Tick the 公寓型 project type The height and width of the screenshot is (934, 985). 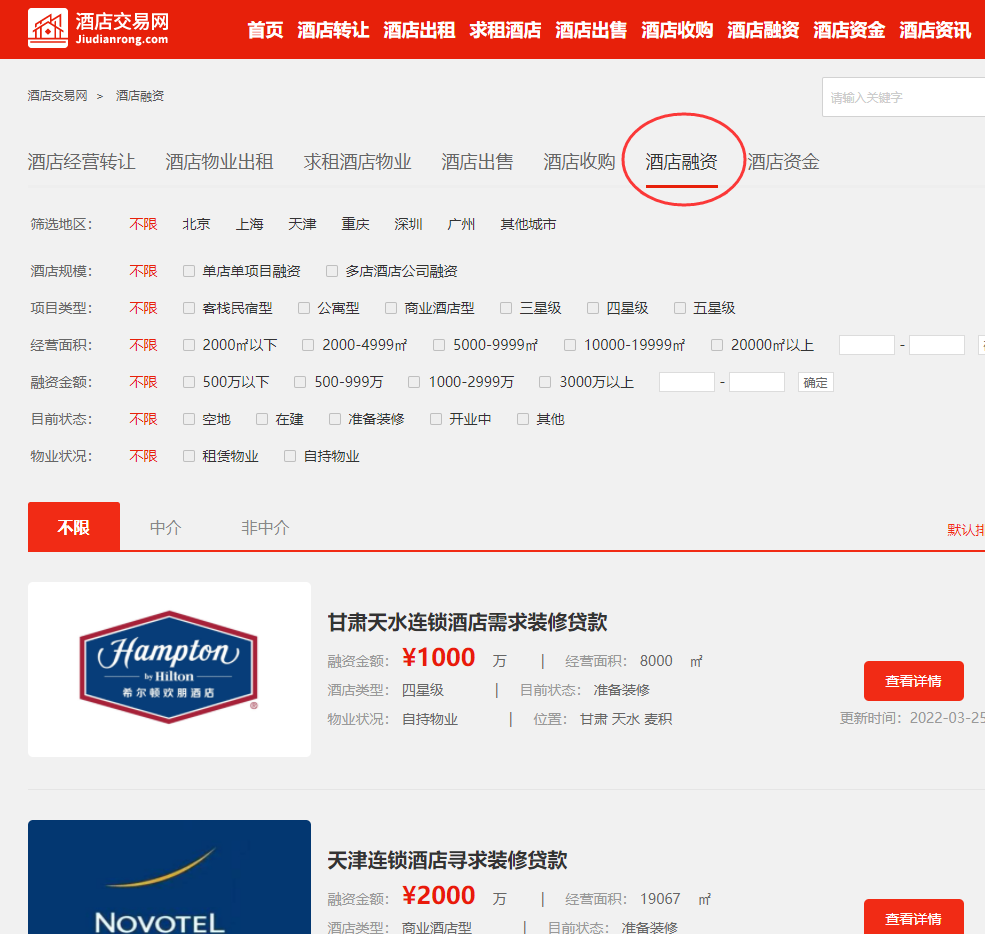304,308
